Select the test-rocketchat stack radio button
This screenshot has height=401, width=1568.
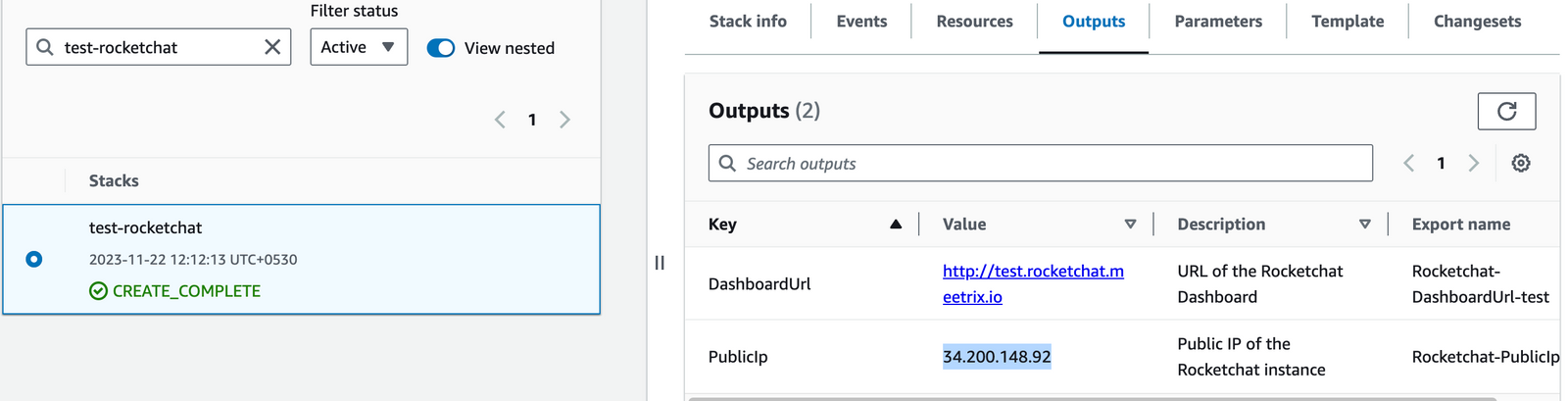tap(34, 260)
